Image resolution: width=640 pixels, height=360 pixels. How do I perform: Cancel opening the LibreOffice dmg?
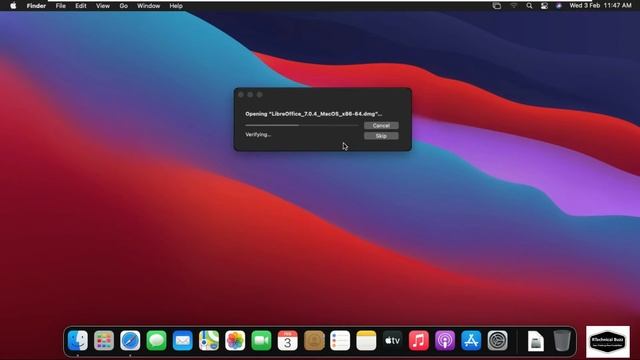coord(381,126)
